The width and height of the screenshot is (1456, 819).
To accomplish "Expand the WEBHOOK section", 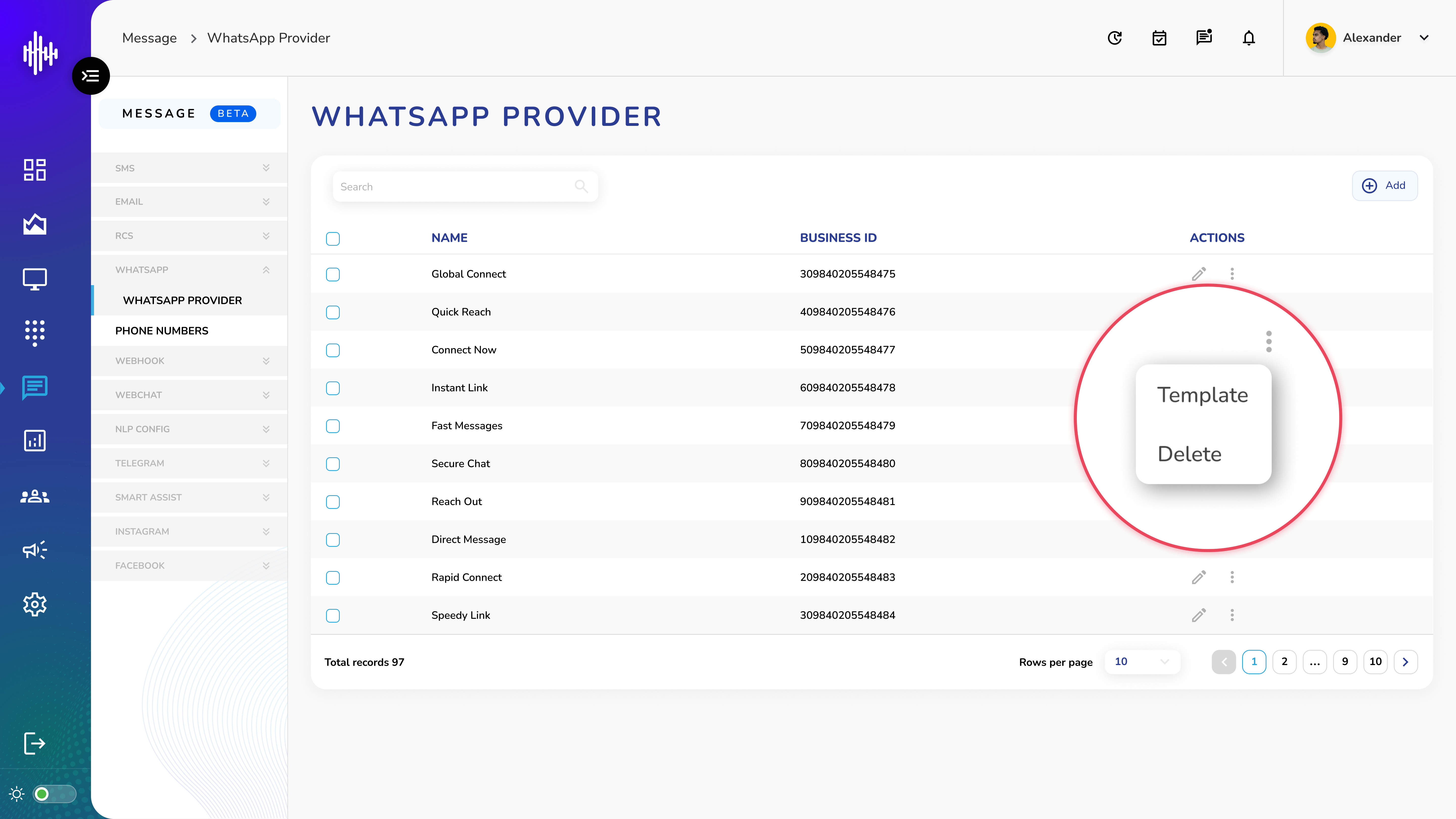I will click(189, 361).
